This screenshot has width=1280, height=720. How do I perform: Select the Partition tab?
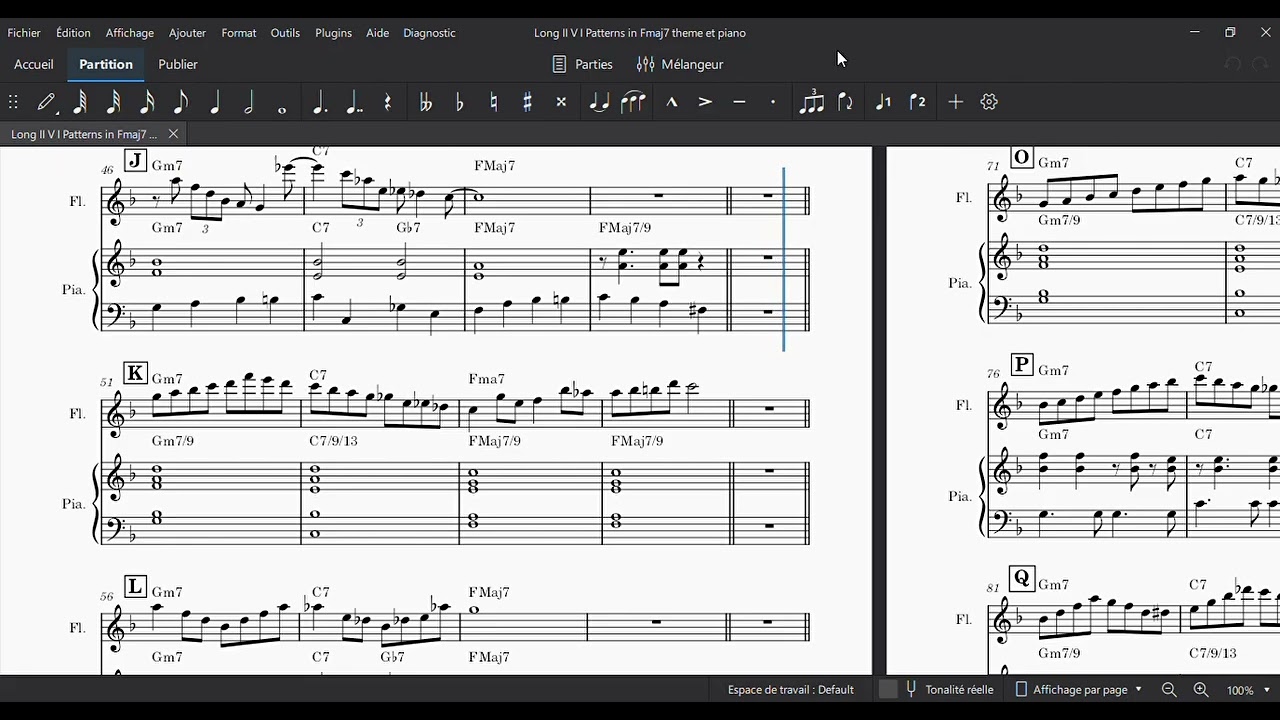[106, 64]
